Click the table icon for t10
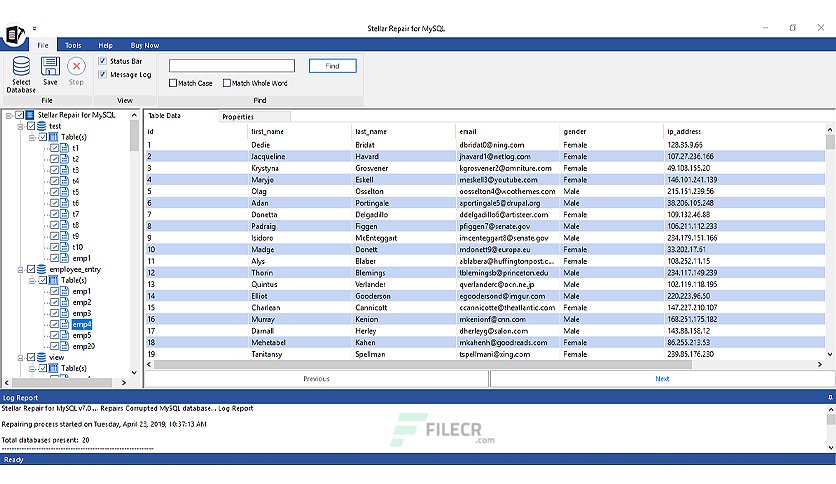This screenshot has height=484, width=836. [x=65, y=247]
